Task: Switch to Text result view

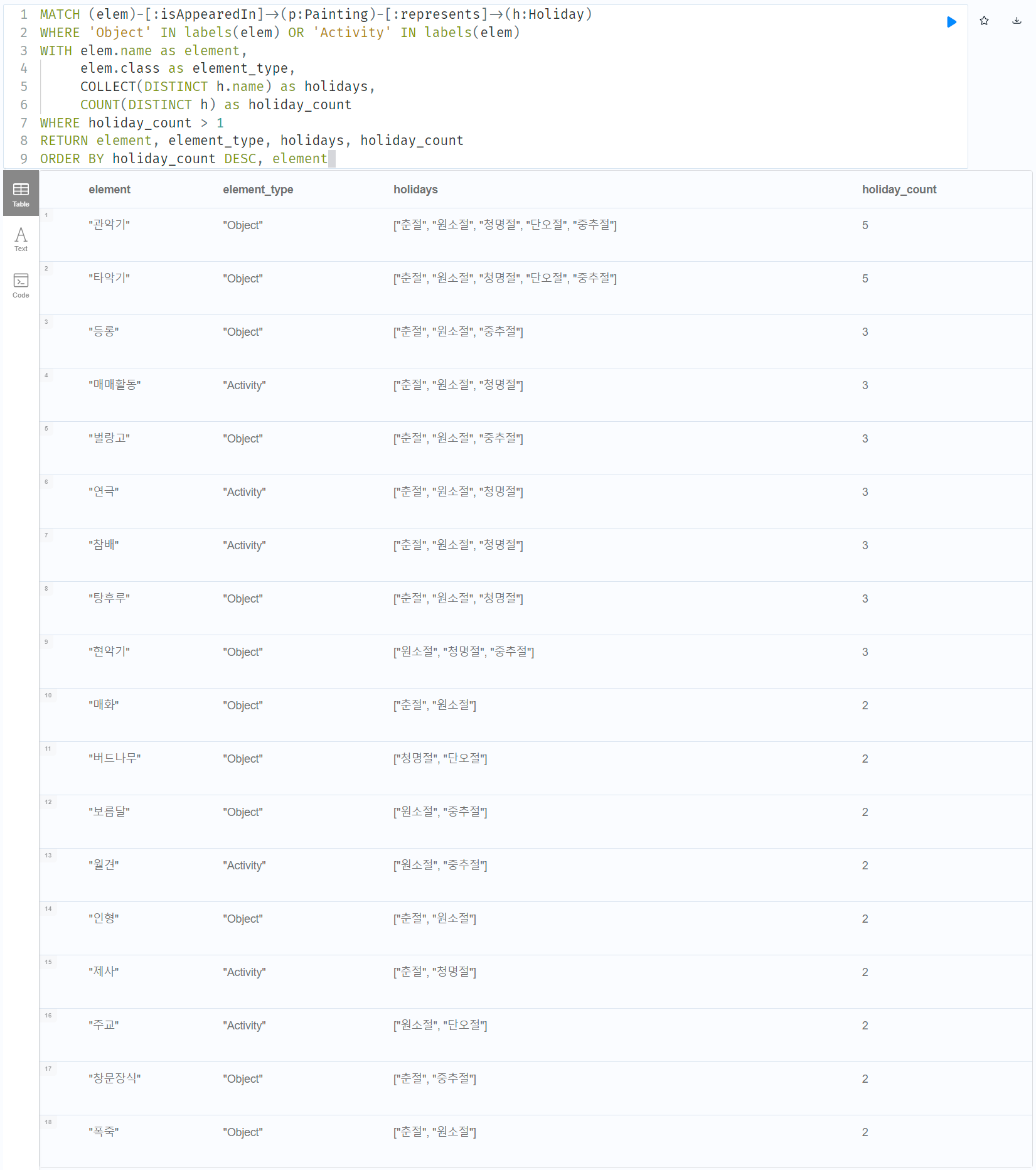Action: click(21, 240)
